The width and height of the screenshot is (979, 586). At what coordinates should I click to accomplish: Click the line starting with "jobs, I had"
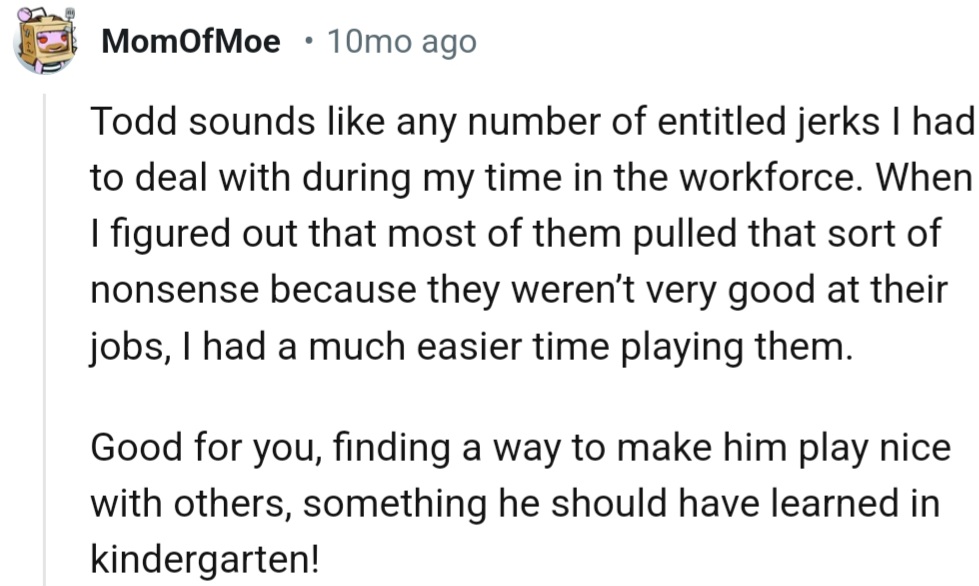(x=470, y=347)
